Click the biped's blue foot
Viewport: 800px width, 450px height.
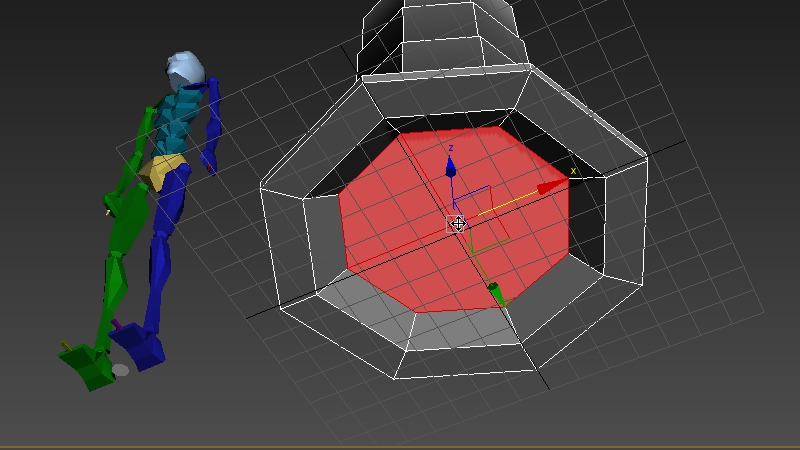(x=138, y=345)
